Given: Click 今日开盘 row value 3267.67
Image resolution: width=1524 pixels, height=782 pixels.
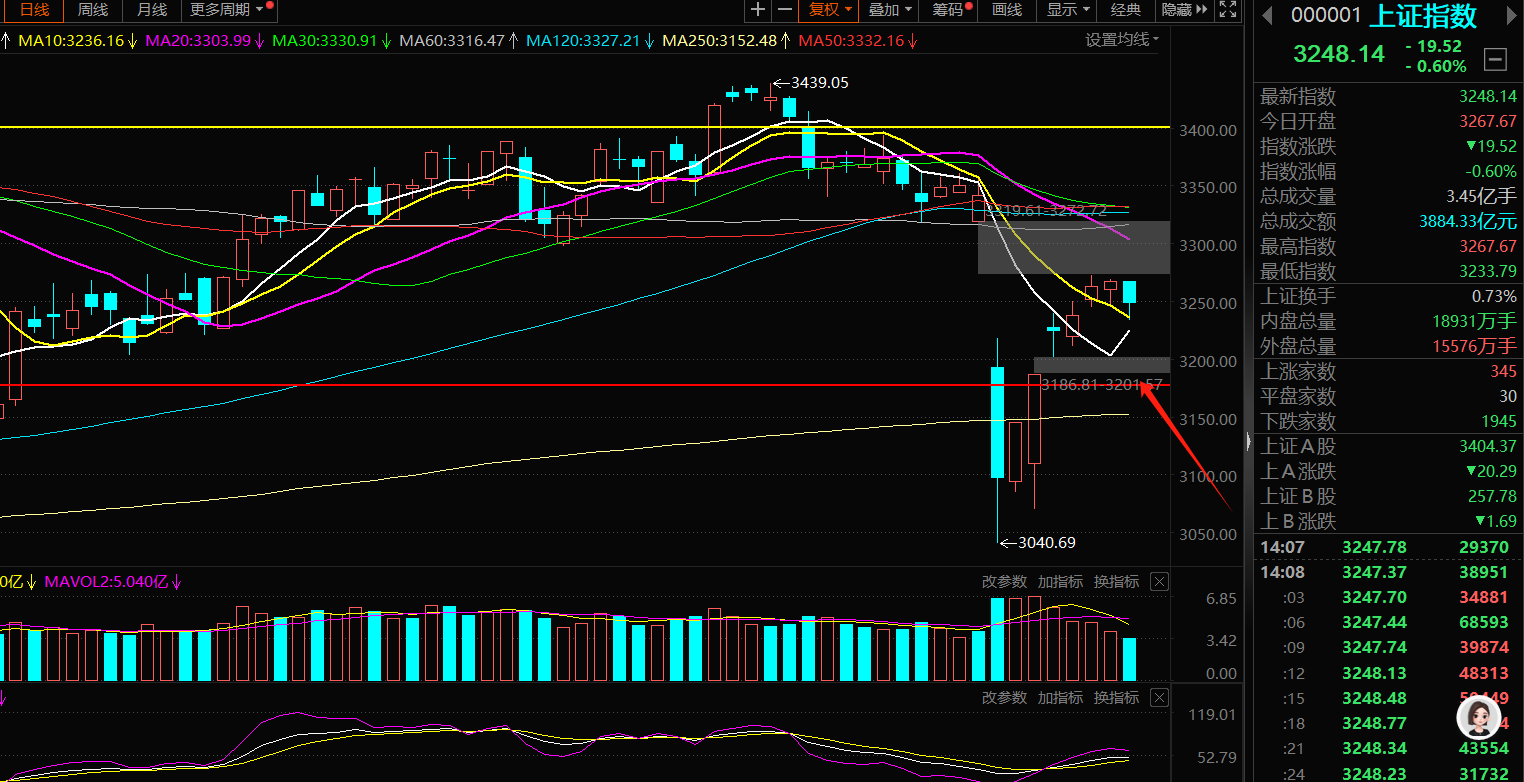Looking at the screenshot, I should coord(1488,122).
